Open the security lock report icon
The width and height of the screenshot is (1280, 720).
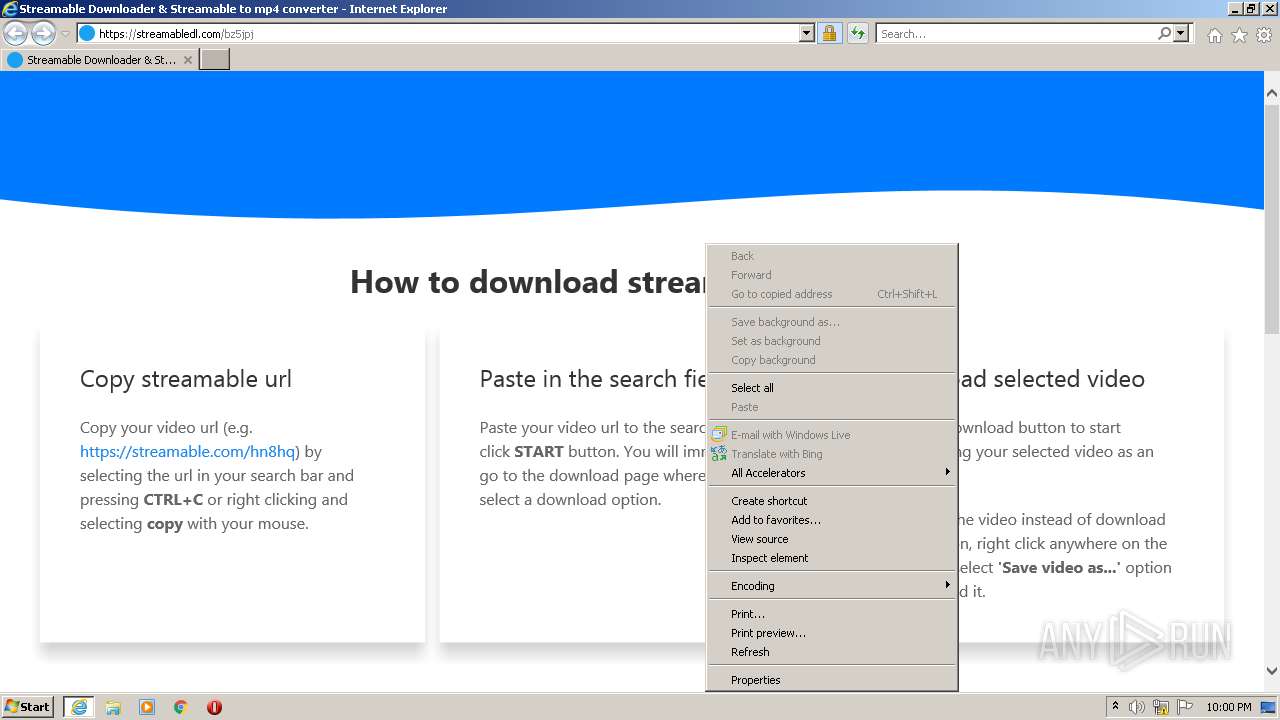[829, 33]
